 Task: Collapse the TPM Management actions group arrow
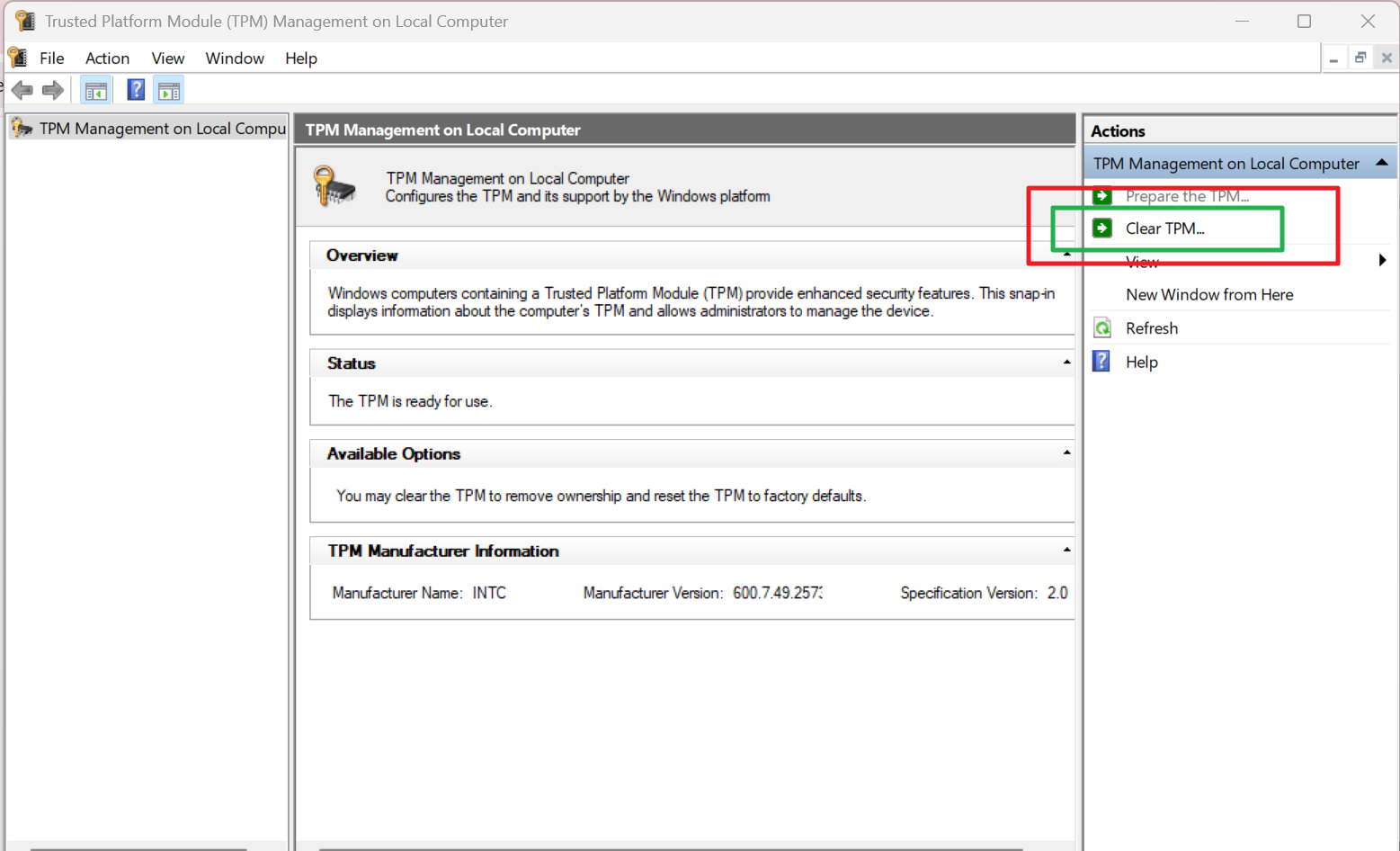coord(1381,163)
